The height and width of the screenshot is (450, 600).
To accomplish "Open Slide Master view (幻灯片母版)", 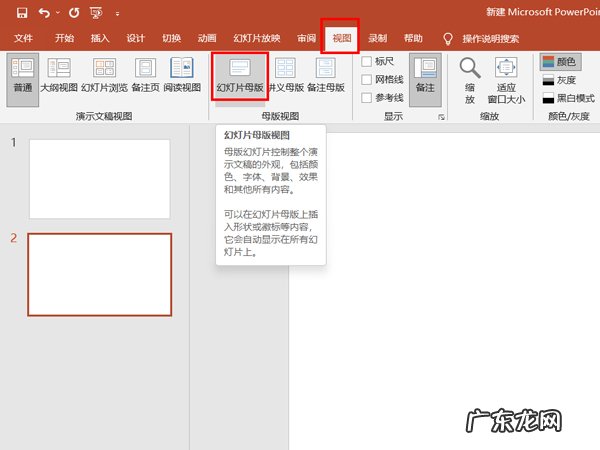I will (240, 75).
